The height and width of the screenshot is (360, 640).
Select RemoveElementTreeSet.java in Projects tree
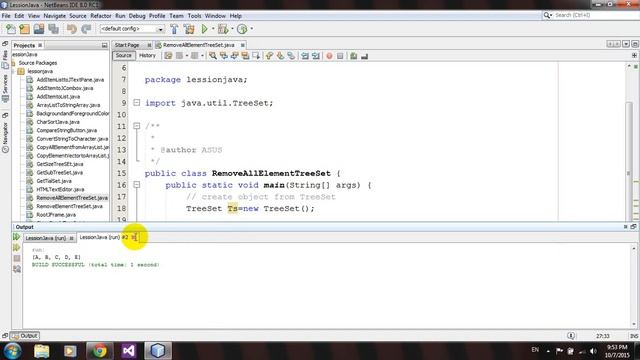pyautogui.click(x=69, y=206)
